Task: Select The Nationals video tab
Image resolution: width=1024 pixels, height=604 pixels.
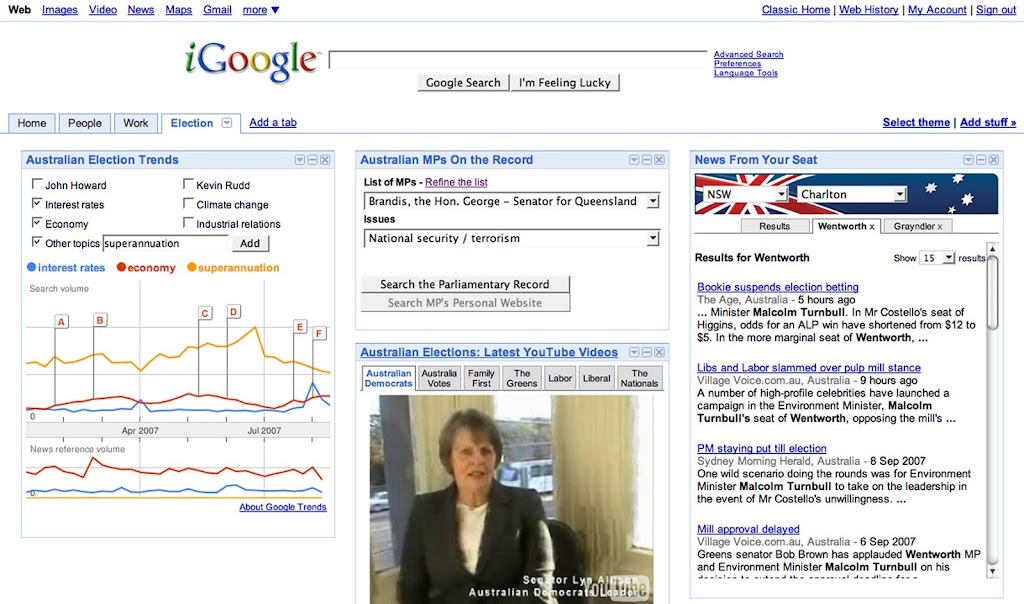Action: point(639,378)
